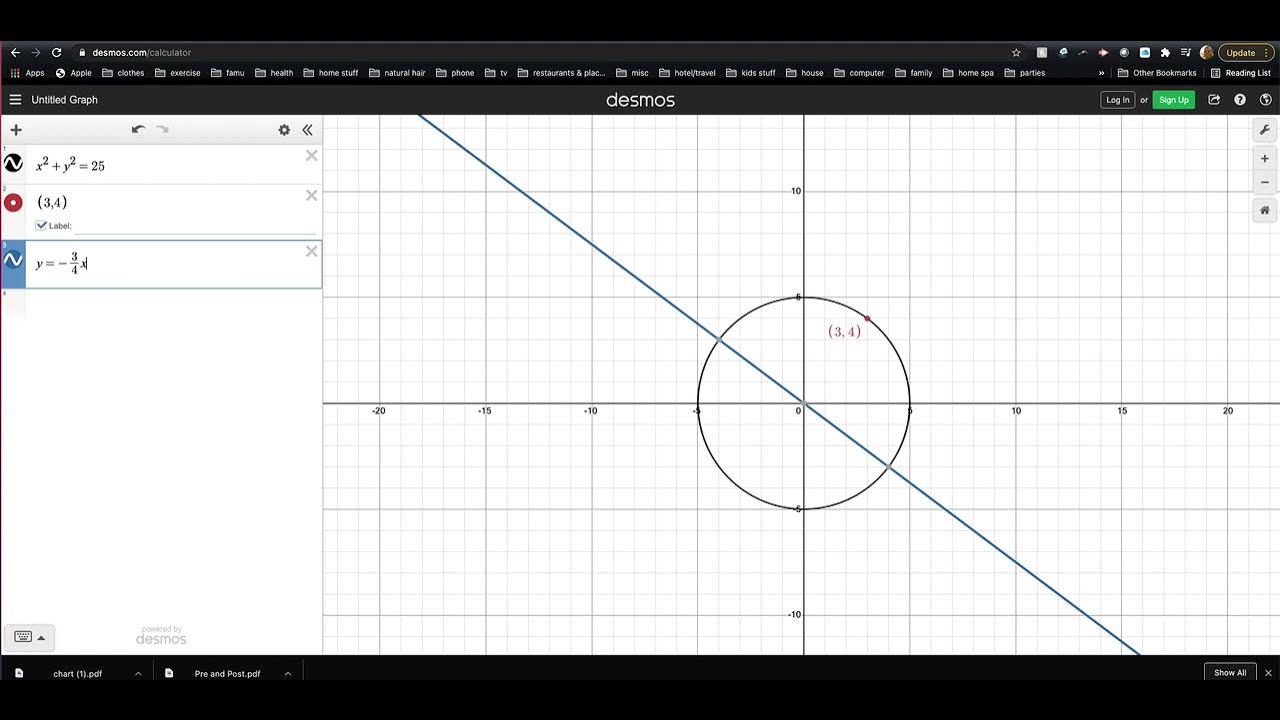Zoom in on the graph
1280x720 pixels.
click(x=1264, y=158)
